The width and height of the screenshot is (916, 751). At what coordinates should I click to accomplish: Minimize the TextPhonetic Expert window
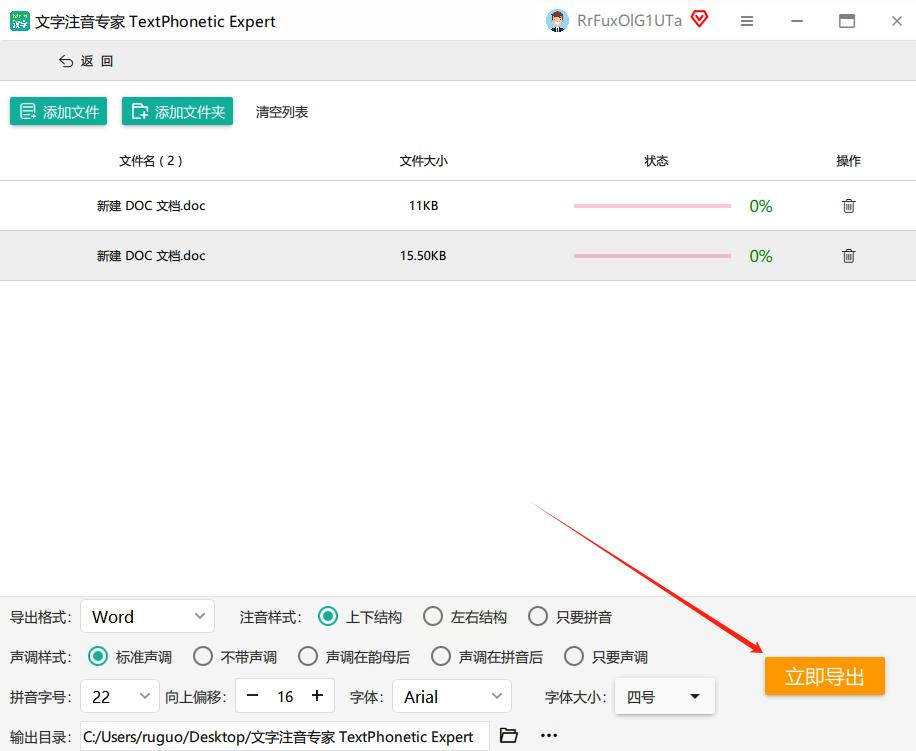coord(797,21)
